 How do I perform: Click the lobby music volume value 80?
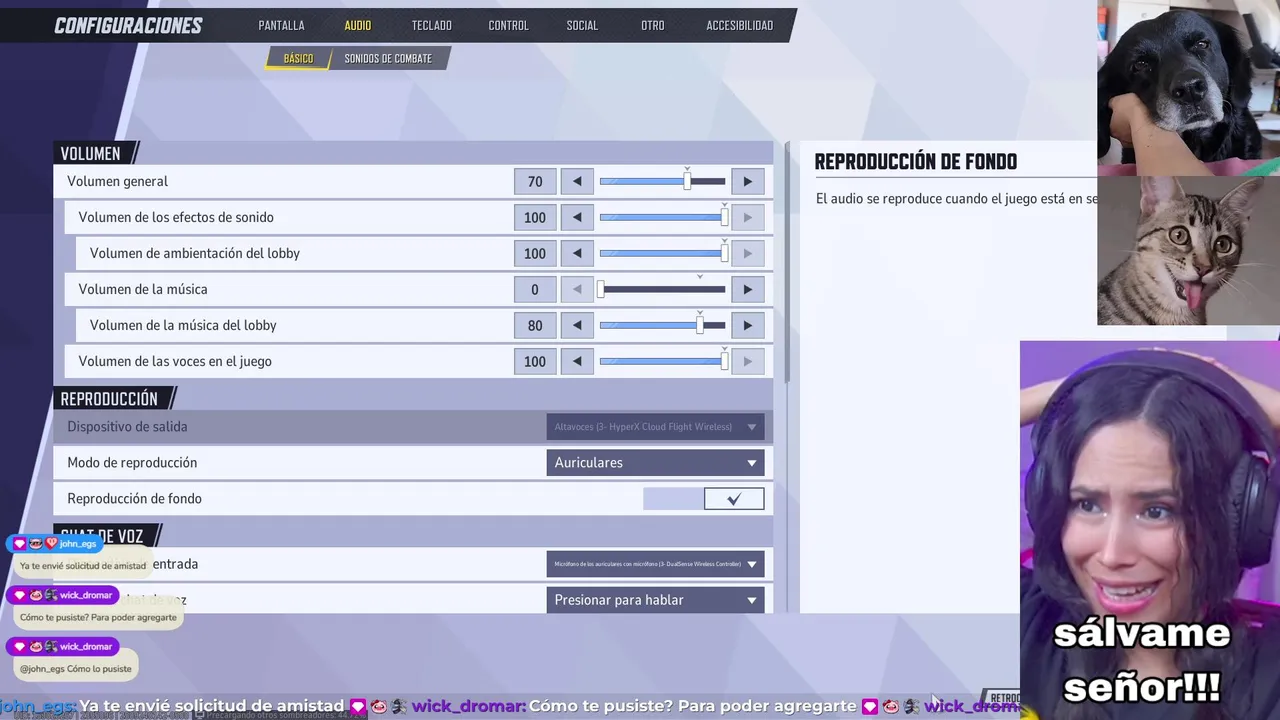tap(535, 325)
